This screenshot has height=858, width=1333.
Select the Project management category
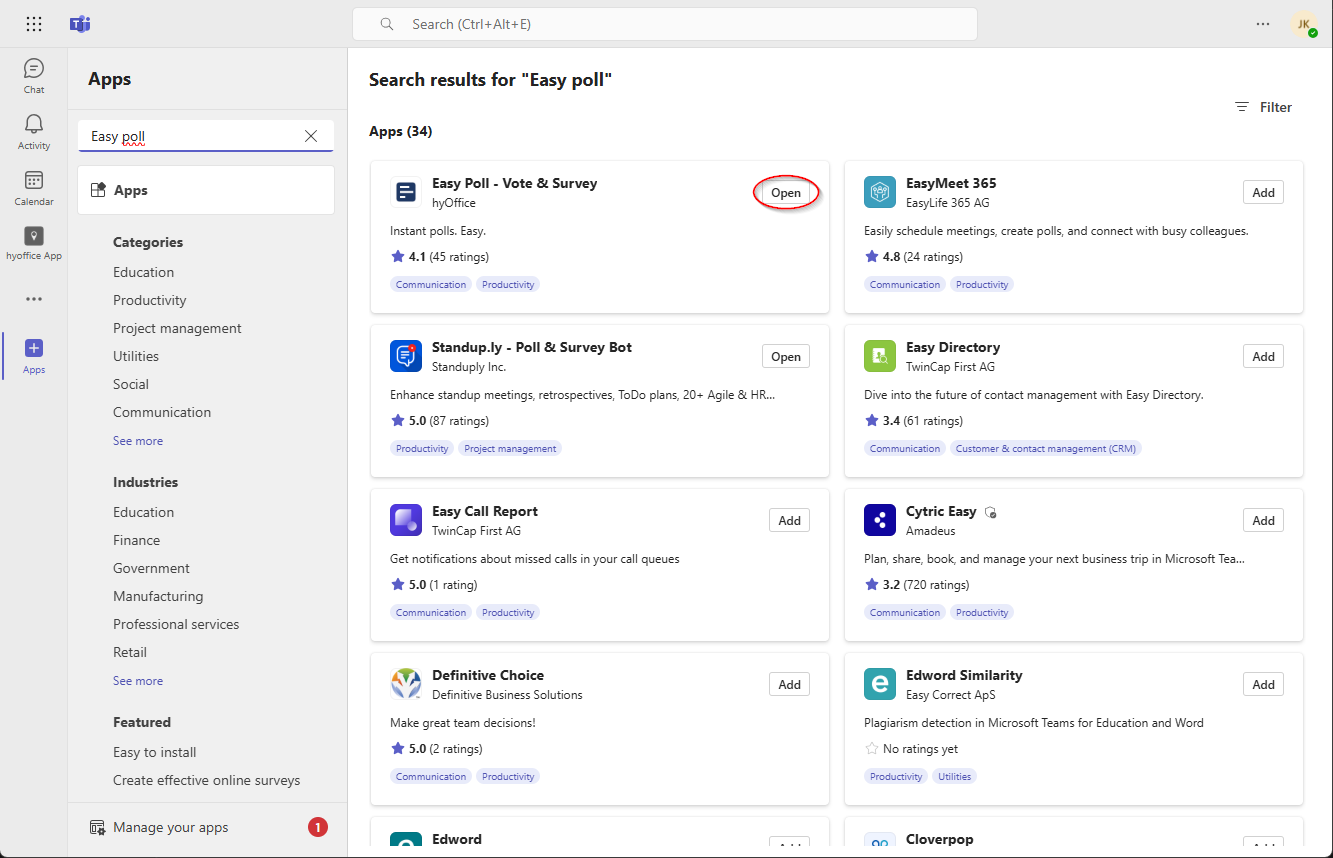coord(177,328)
